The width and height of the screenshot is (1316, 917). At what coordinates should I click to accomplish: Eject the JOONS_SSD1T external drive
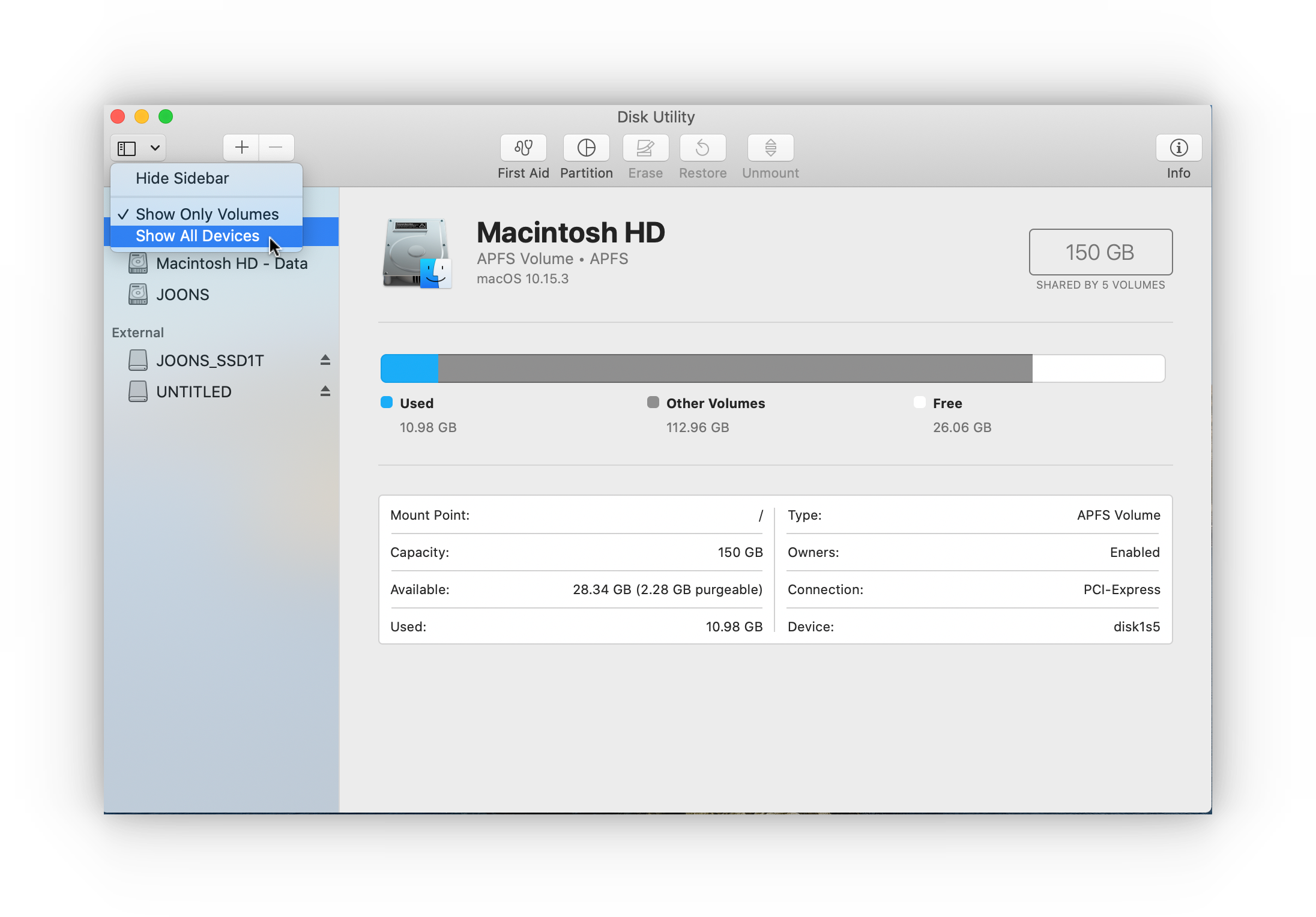pos(325,360)
